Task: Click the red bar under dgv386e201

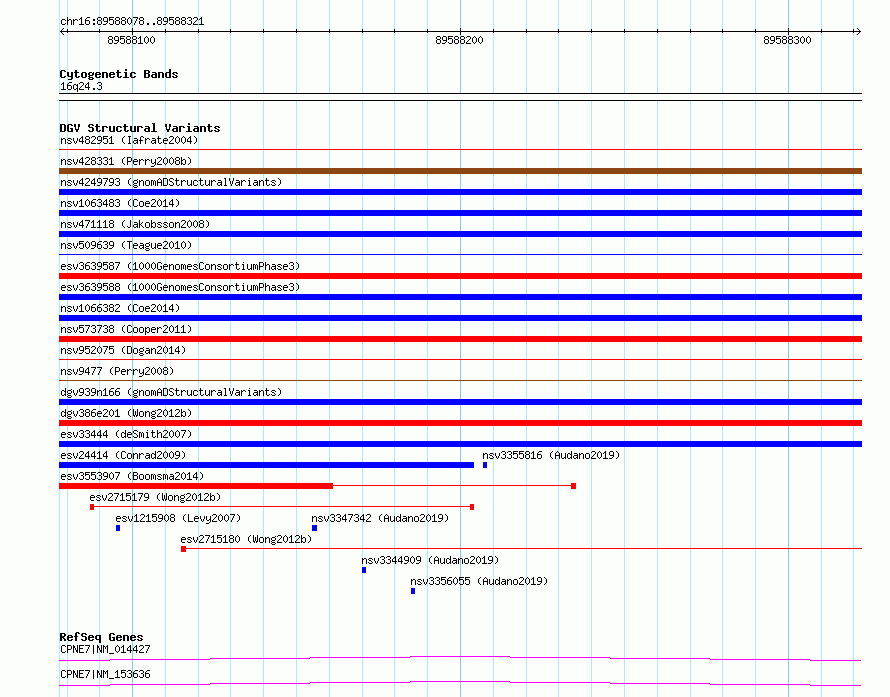Action: [x=460, y=423]
